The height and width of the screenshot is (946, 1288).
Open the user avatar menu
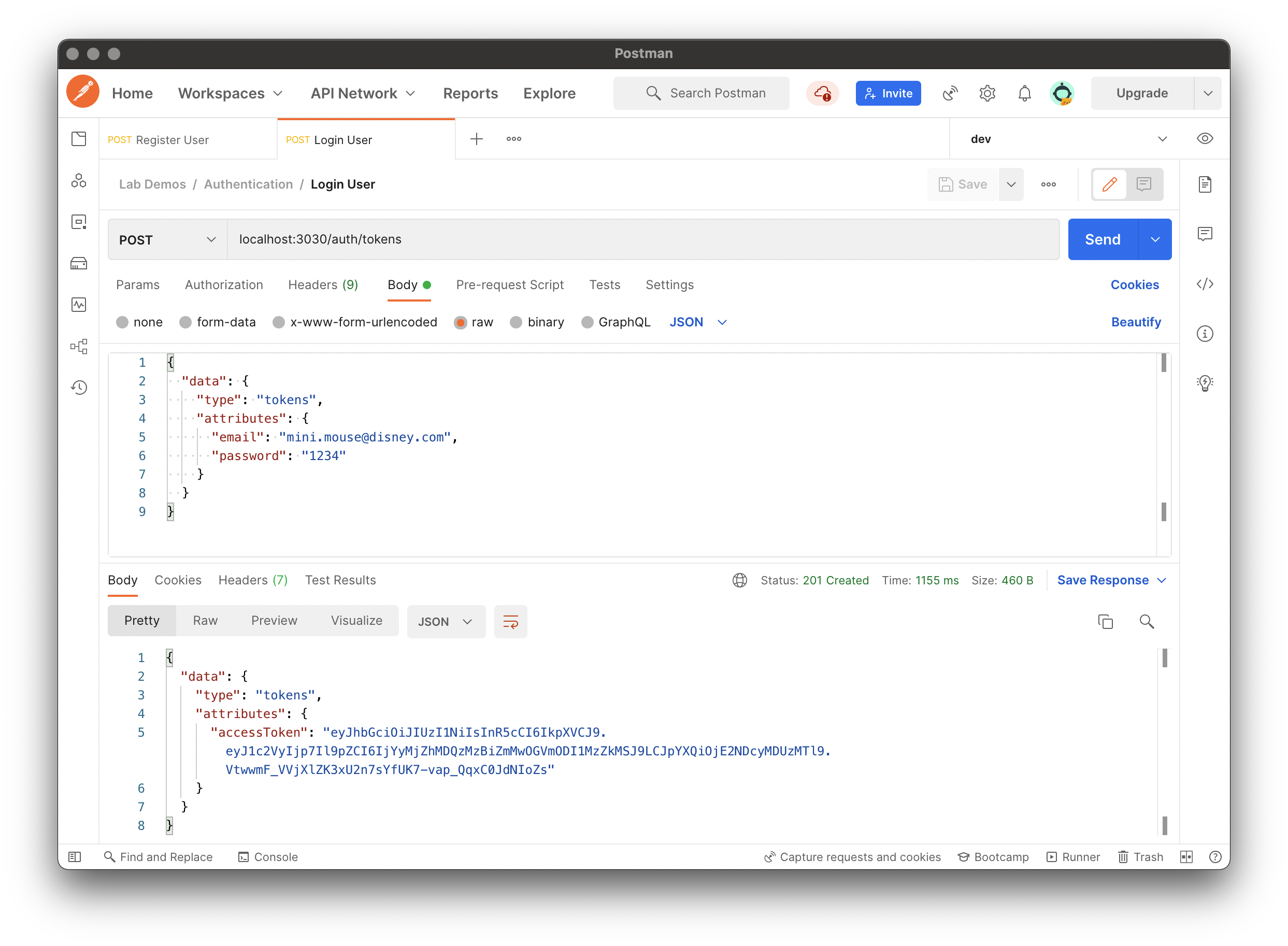(1062, 93)
